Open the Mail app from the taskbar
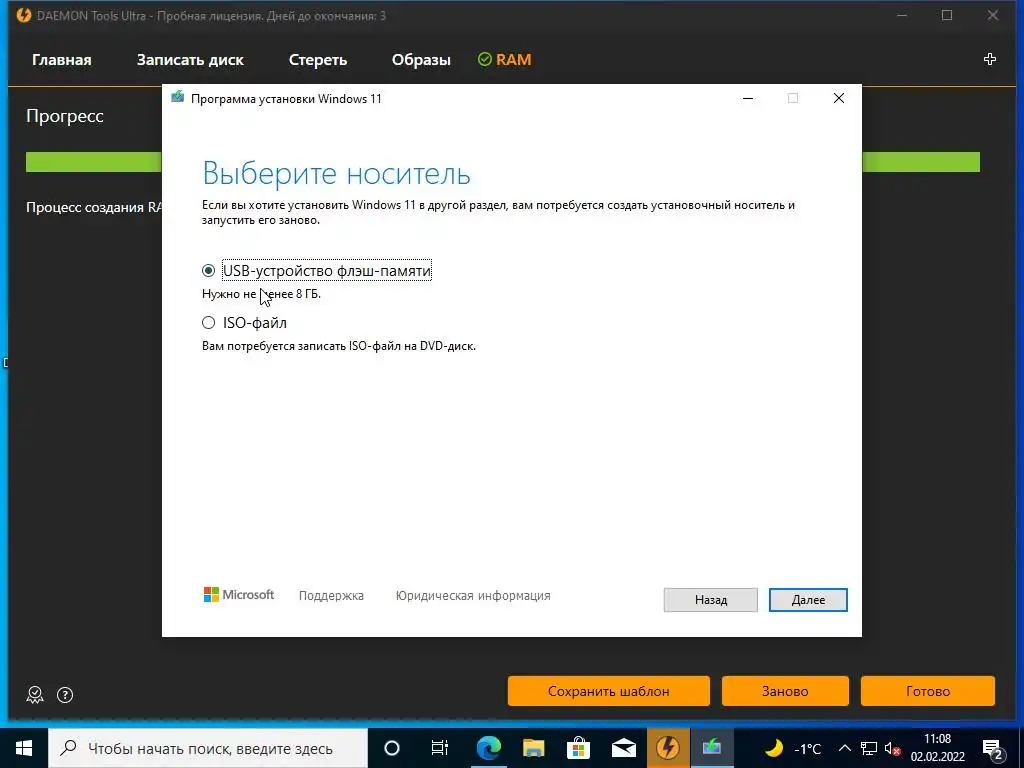The height and width of the screenshot is (768, 1024). 624,748
